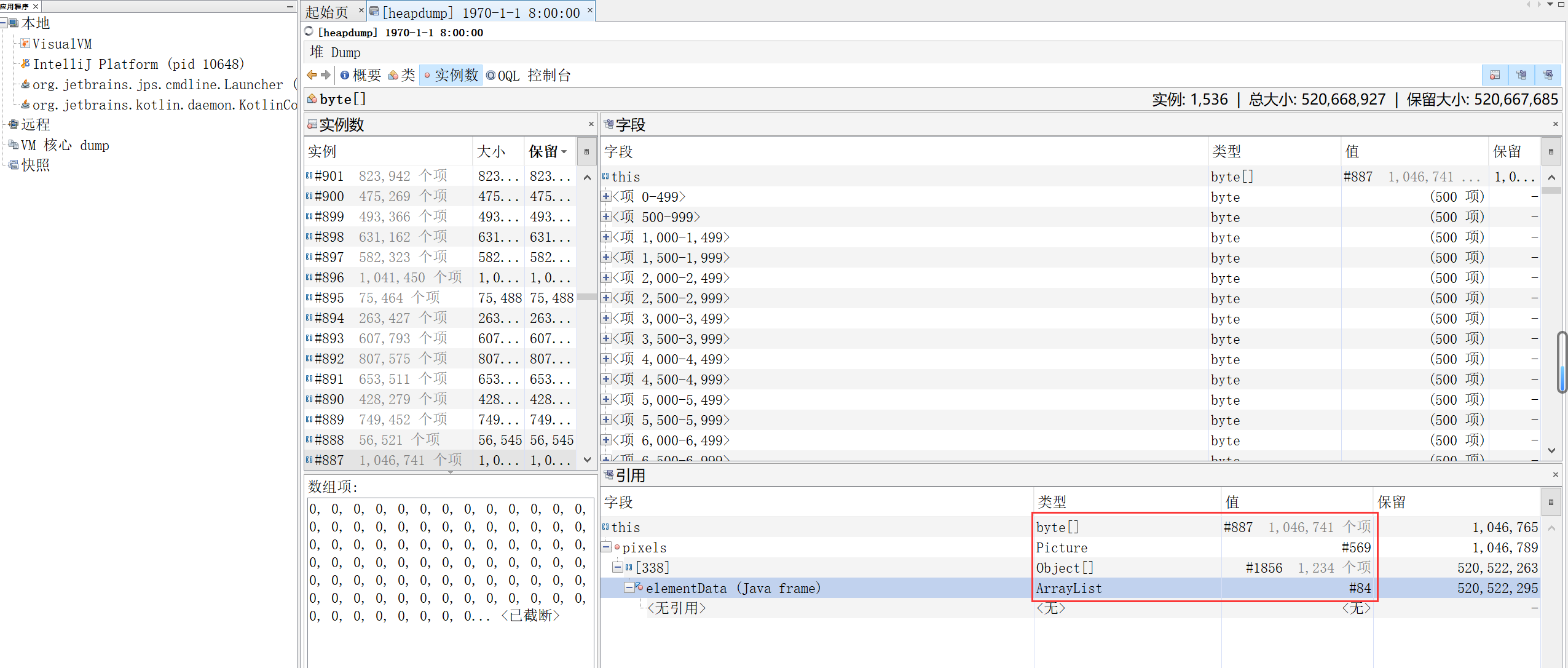Switch to the 类 (Classes) view
Viewport: 1568px width, 668px height.
(x=402, y=75)
